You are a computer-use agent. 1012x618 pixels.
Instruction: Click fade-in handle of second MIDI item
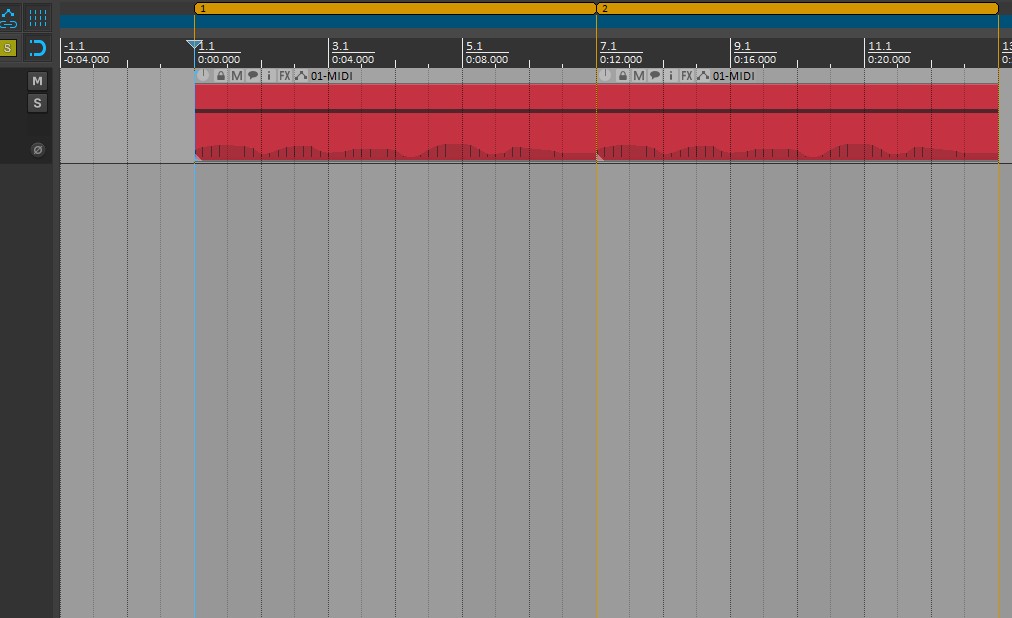tap(600, 156)
